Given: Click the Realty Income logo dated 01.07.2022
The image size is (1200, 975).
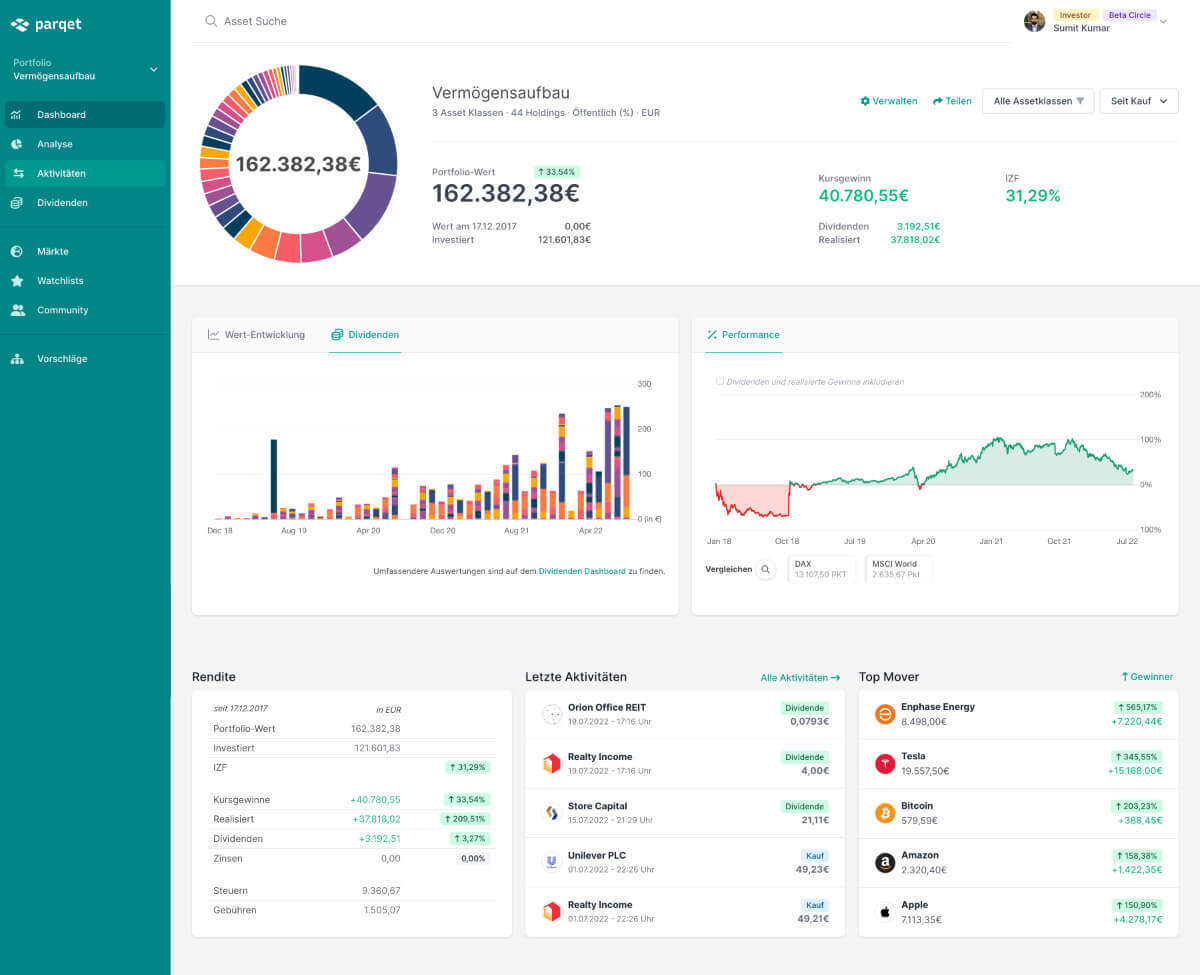Looking at the screenshot, I should (x=552, y=911).
